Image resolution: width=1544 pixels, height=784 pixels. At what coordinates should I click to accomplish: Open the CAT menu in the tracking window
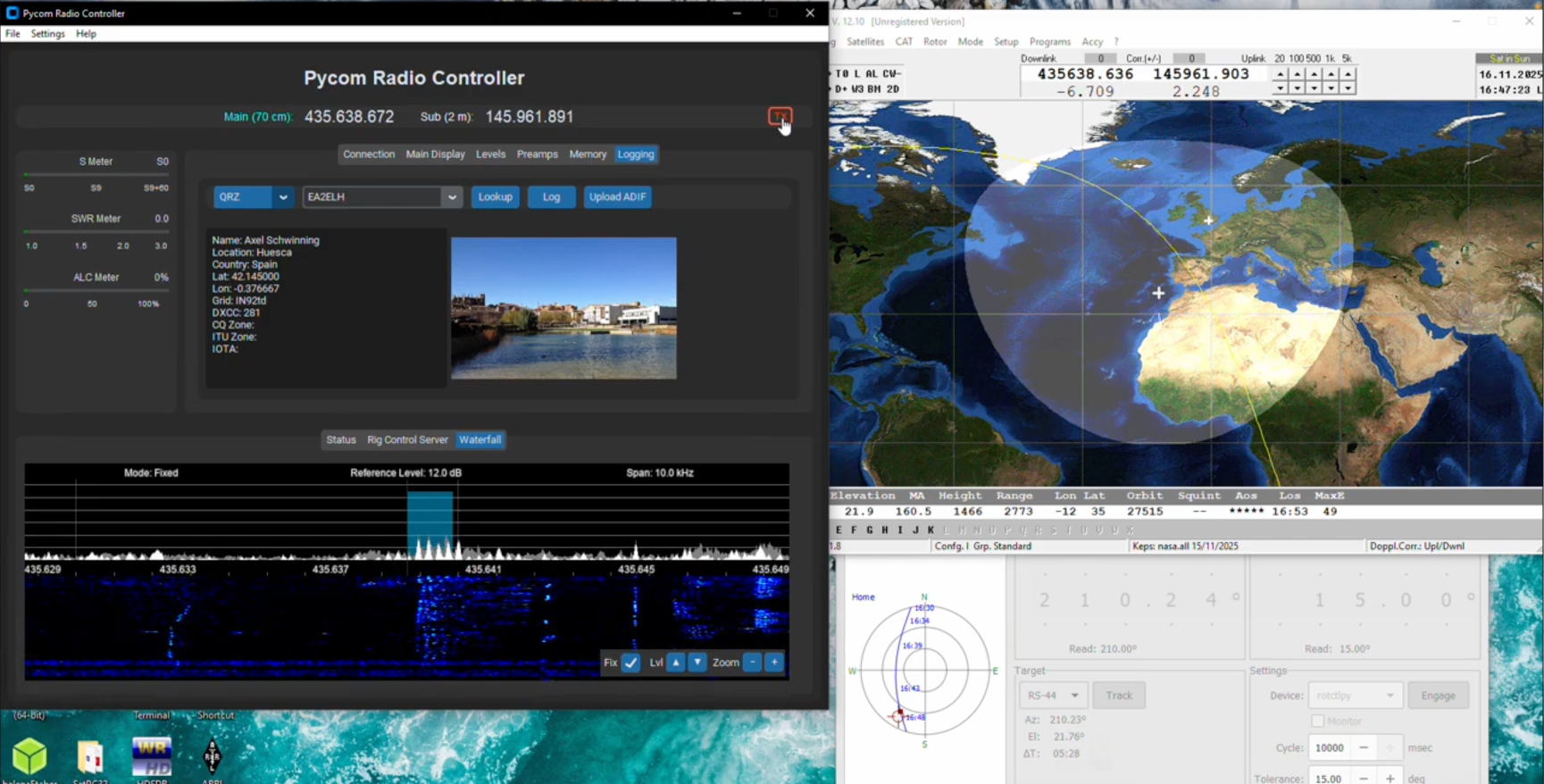pos(904,42)
